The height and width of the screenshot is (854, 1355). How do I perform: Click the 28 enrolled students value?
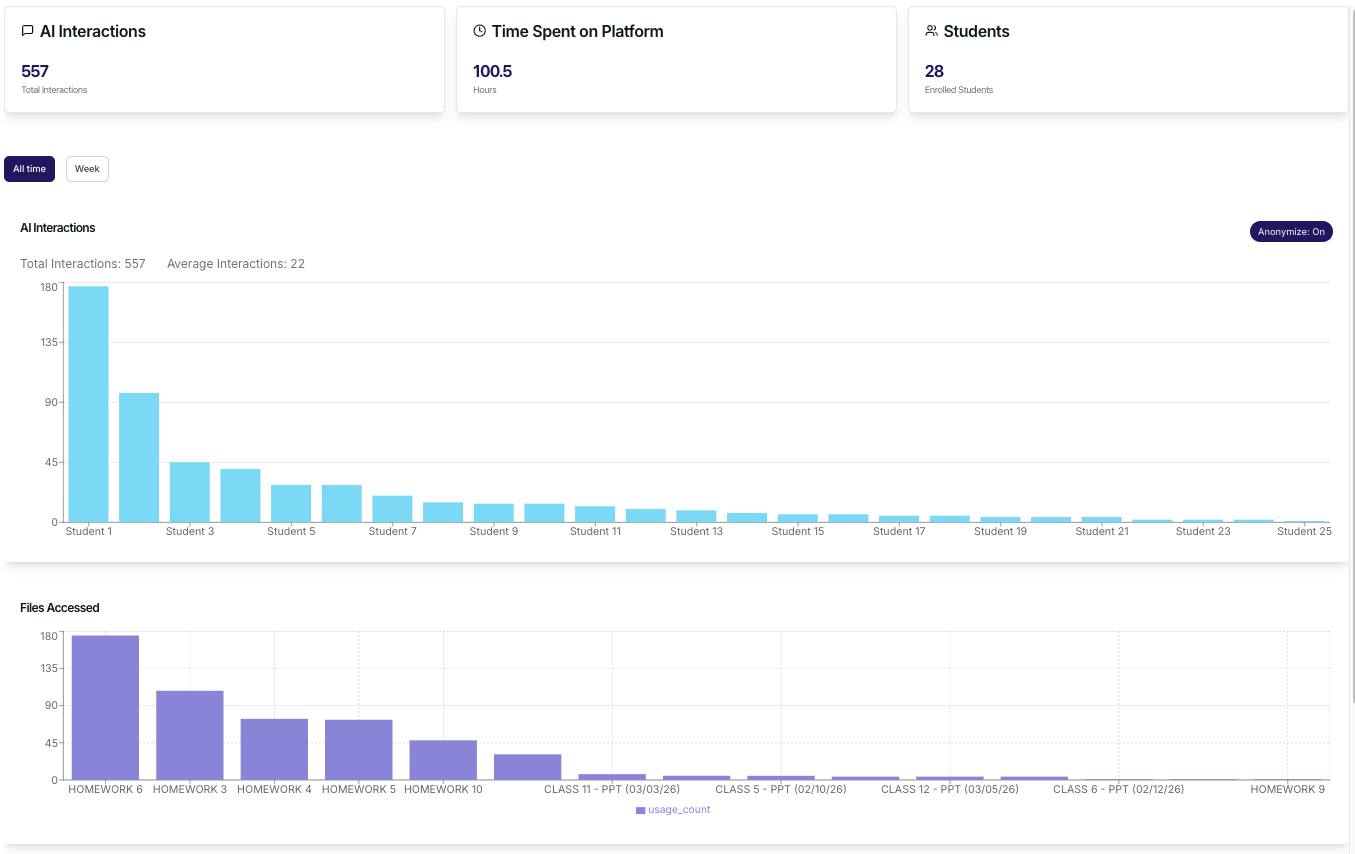[934, 71]
